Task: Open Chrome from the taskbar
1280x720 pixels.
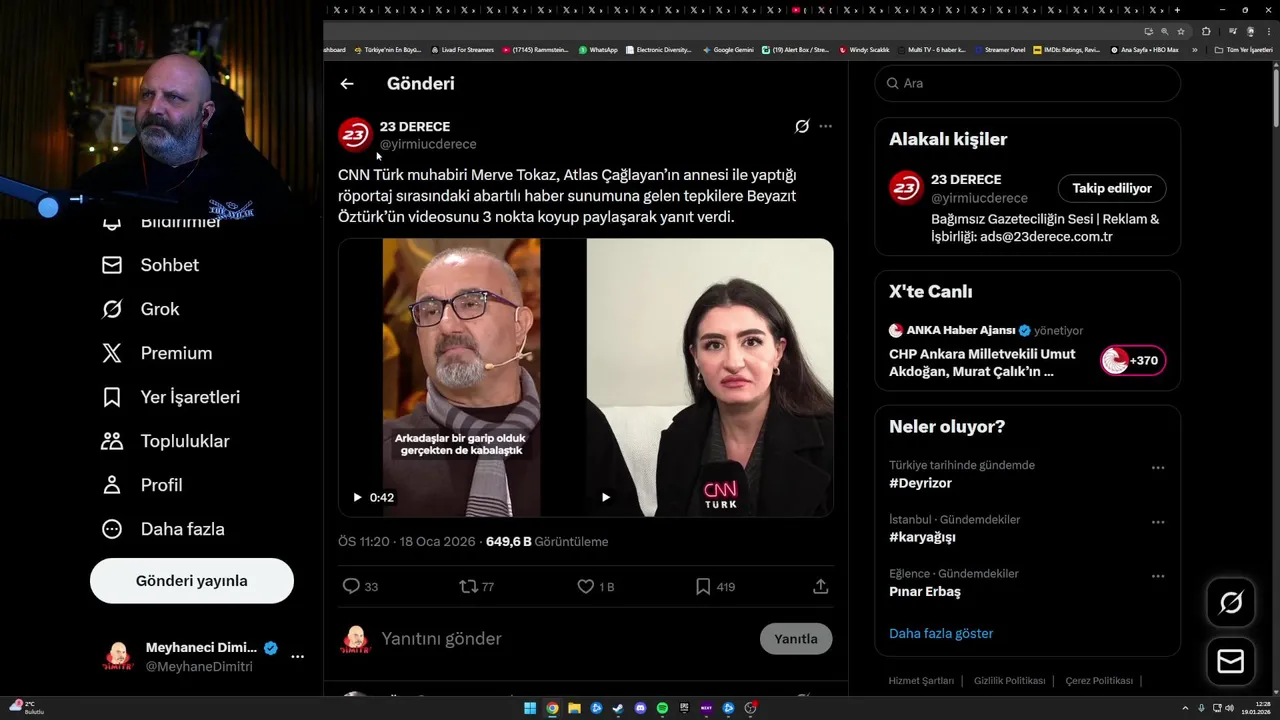Action: pyautogui.click(x=552, y=708)
